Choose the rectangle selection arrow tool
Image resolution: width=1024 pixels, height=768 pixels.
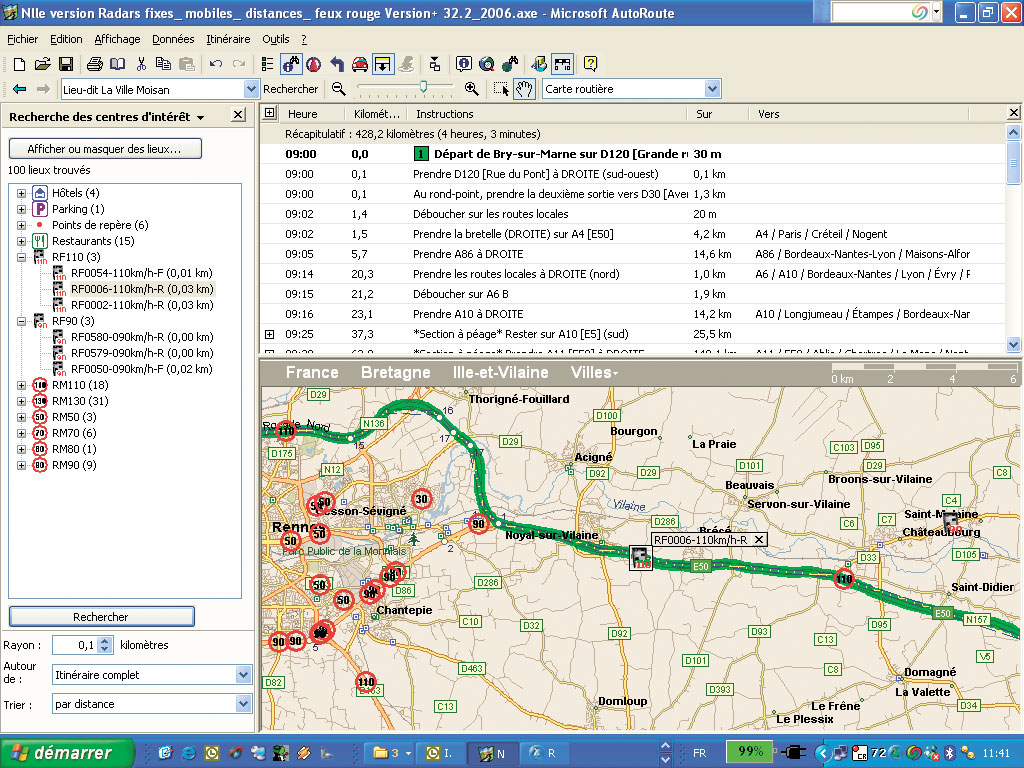point(502,89)
